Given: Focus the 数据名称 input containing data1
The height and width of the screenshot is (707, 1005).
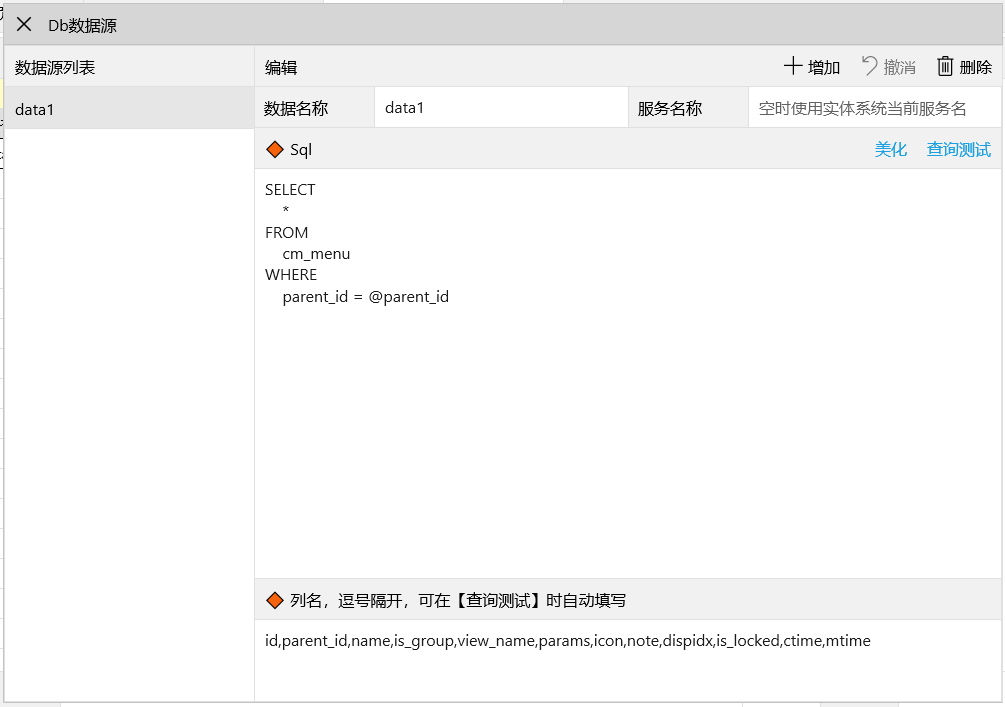Looking at the screenshot, I should pyautogui.click(x=501, y=108).
